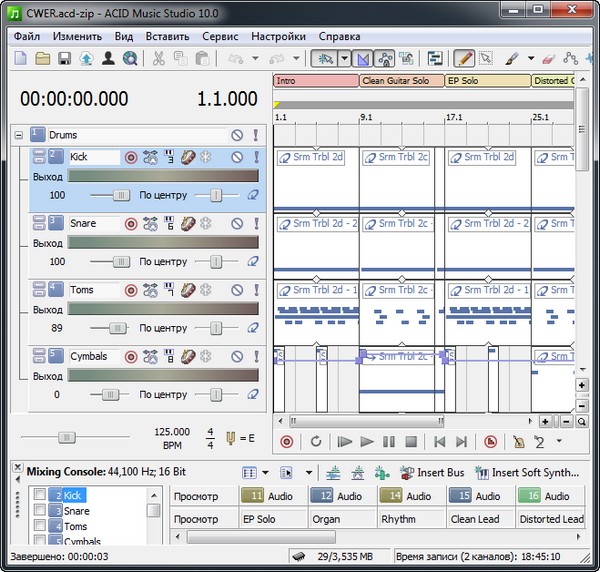Open the Файл menu
This screenshot has height=572, width=600.
tap(27, 37)
